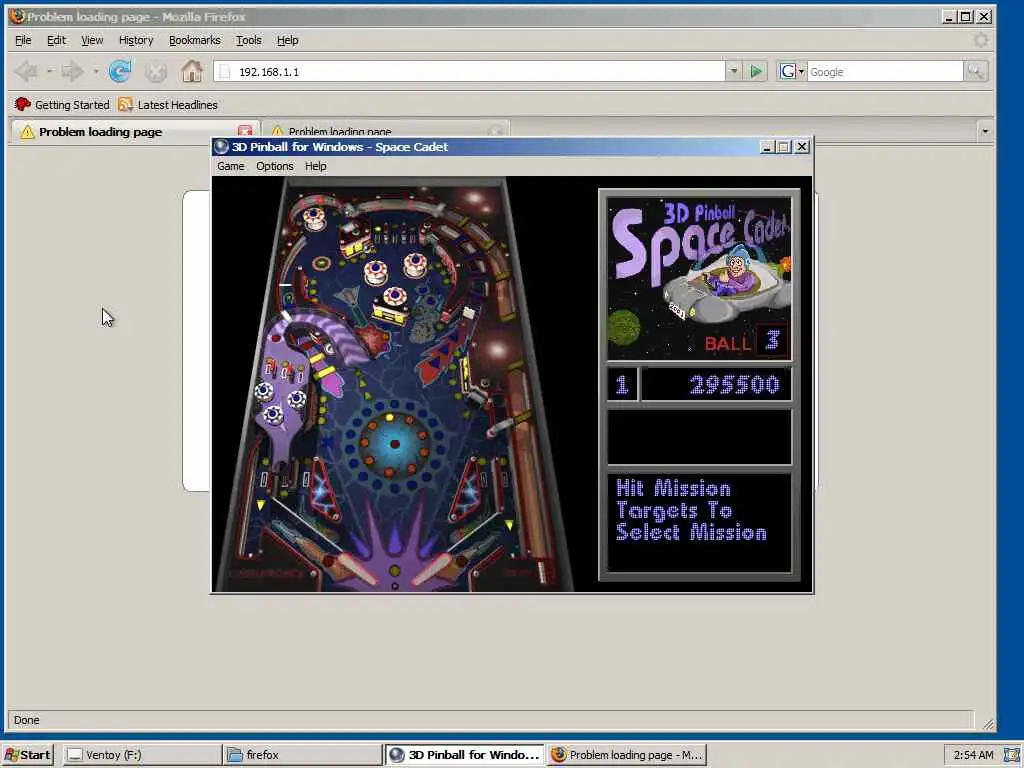
Task: Open the Firefox Tools menu
Action: click(x=248, y=40)
